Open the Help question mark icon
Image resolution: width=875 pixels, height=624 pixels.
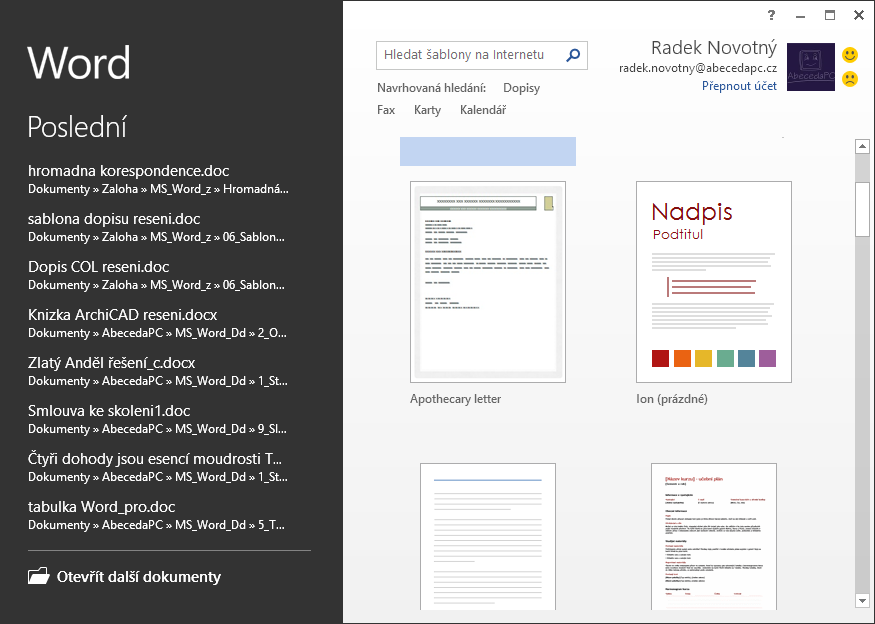(x=772, y=15)
